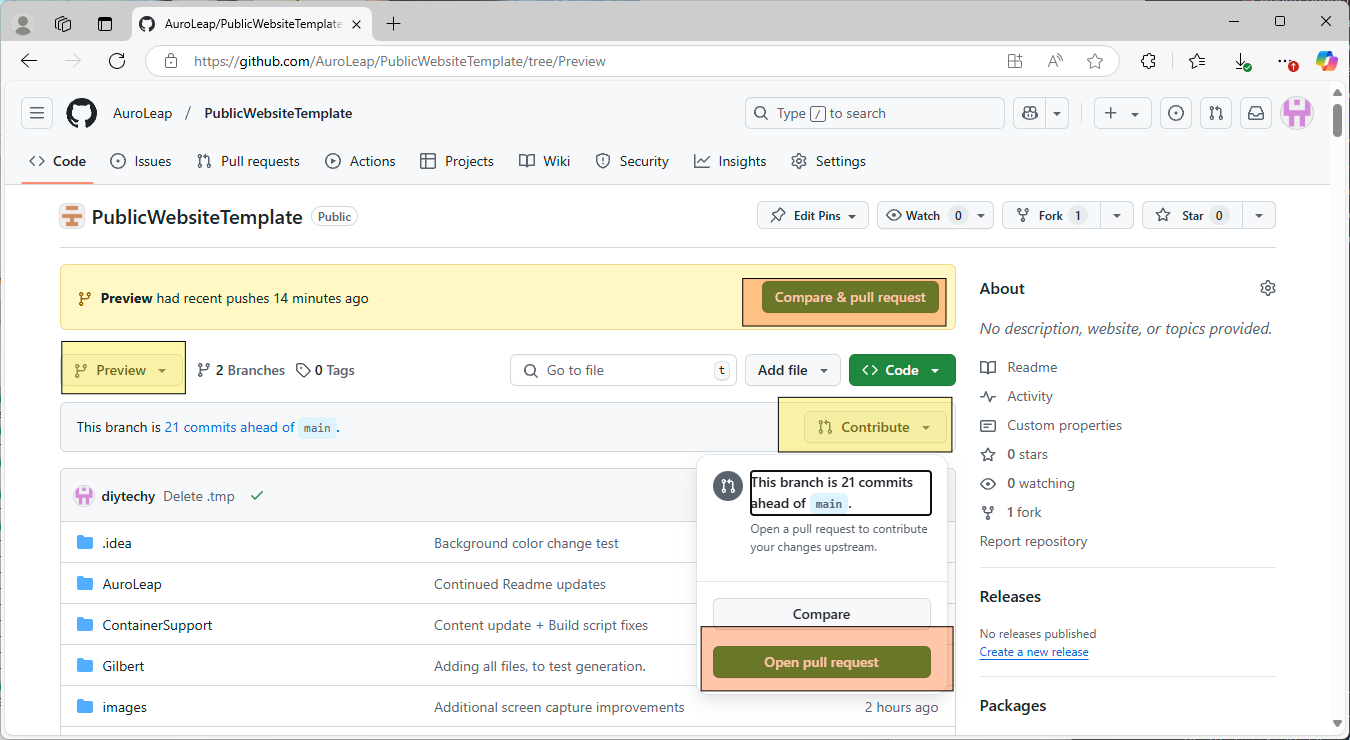This screenshot has width=1350, height=740.
Task: Click the Open pull request button
Action: 821,662
